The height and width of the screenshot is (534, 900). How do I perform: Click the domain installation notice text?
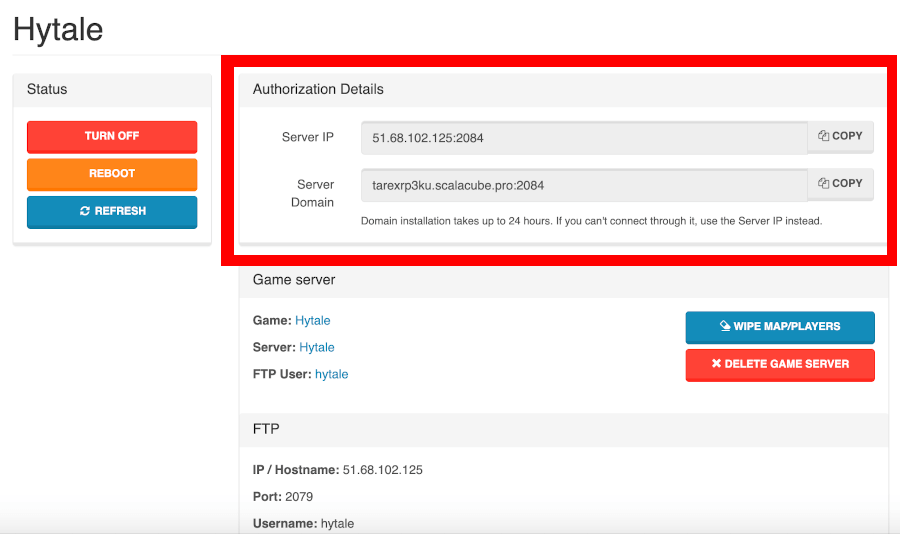point(591,221)
